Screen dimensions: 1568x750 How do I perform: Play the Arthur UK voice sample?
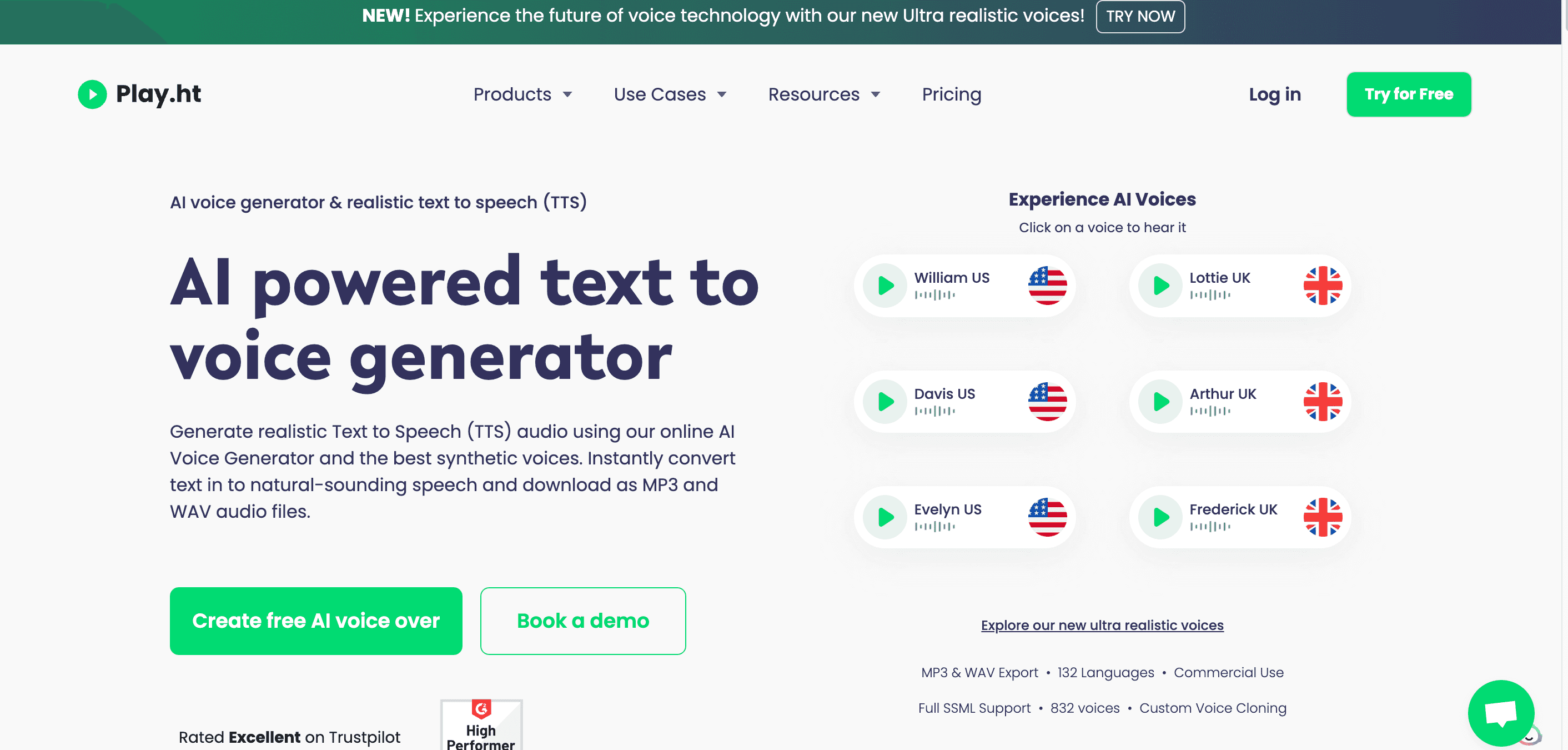(1160, 400)
